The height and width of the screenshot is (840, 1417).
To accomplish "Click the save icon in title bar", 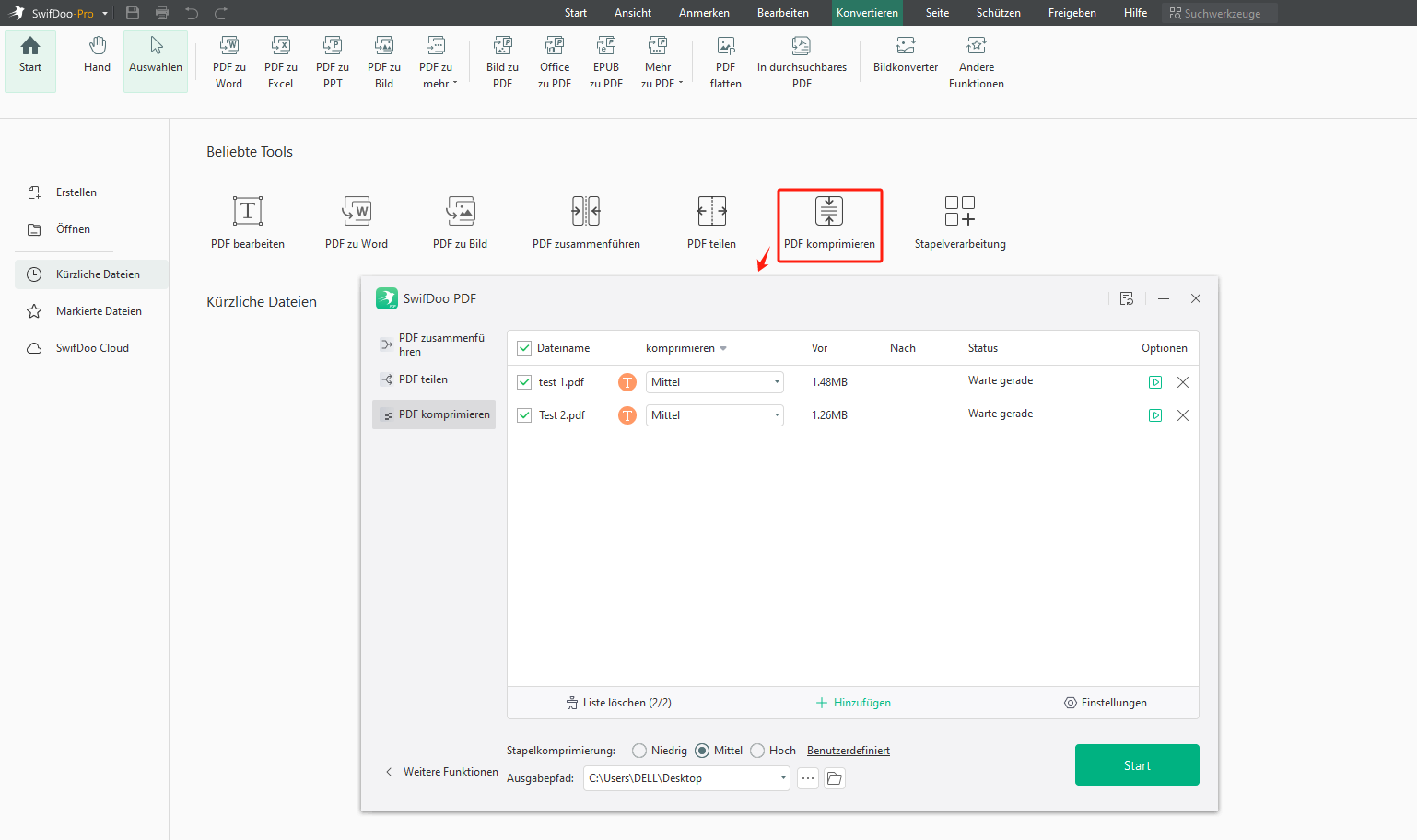I will click(x=133, y=13).
